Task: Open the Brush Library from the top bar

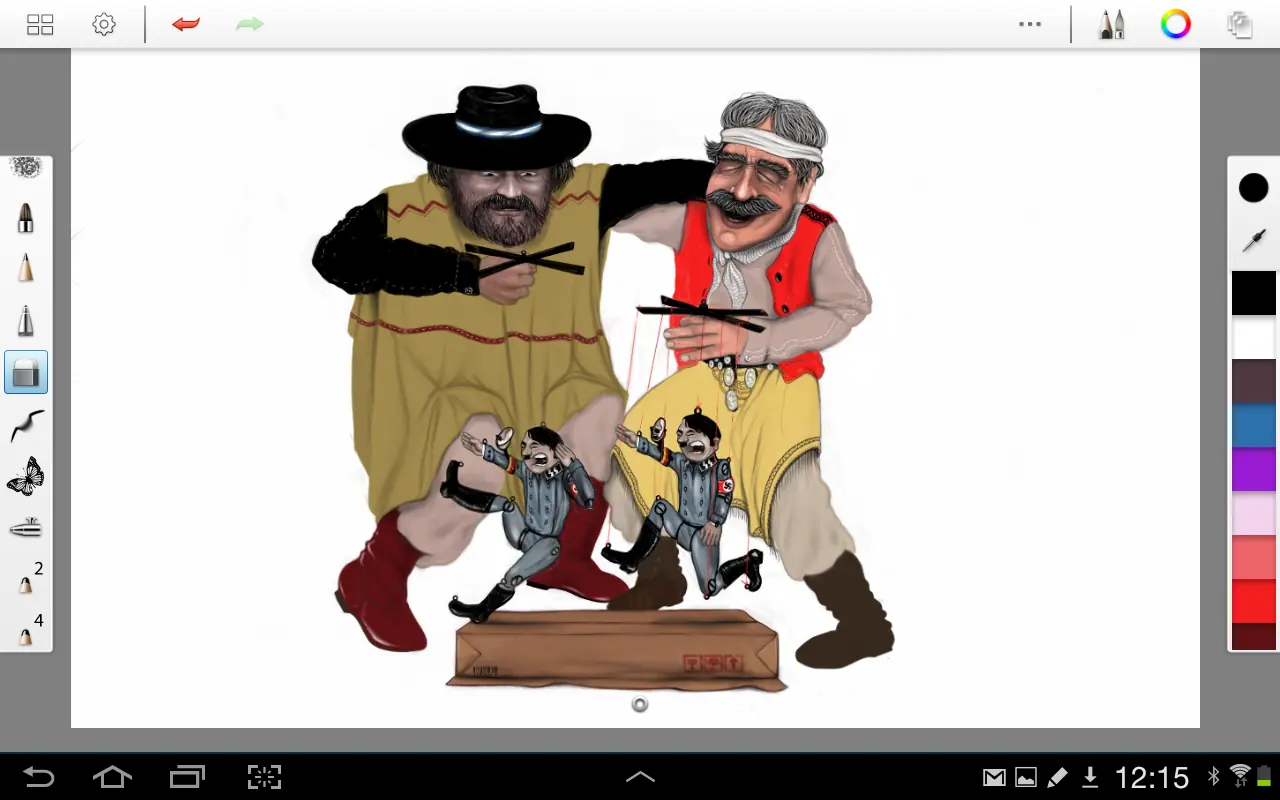Action: click(x=1111, y=24)
